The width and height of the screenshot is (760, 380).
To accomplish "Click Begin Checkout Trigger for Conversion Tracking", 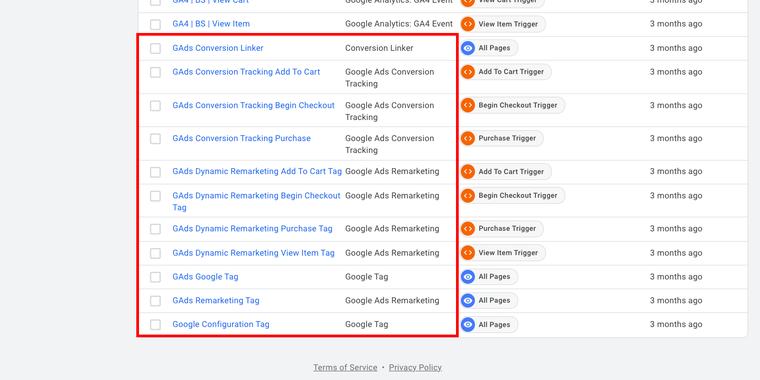I will click(513, 105).
